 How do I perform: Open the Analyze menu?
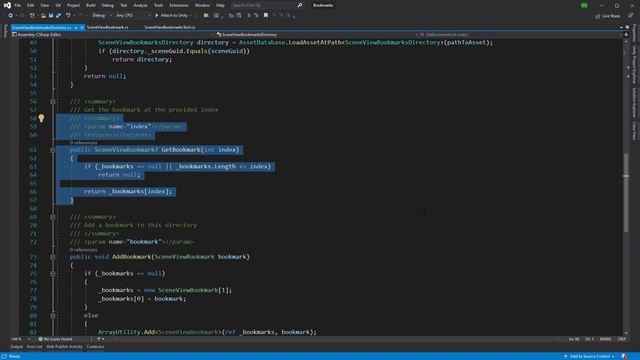(x=140, y=5)
